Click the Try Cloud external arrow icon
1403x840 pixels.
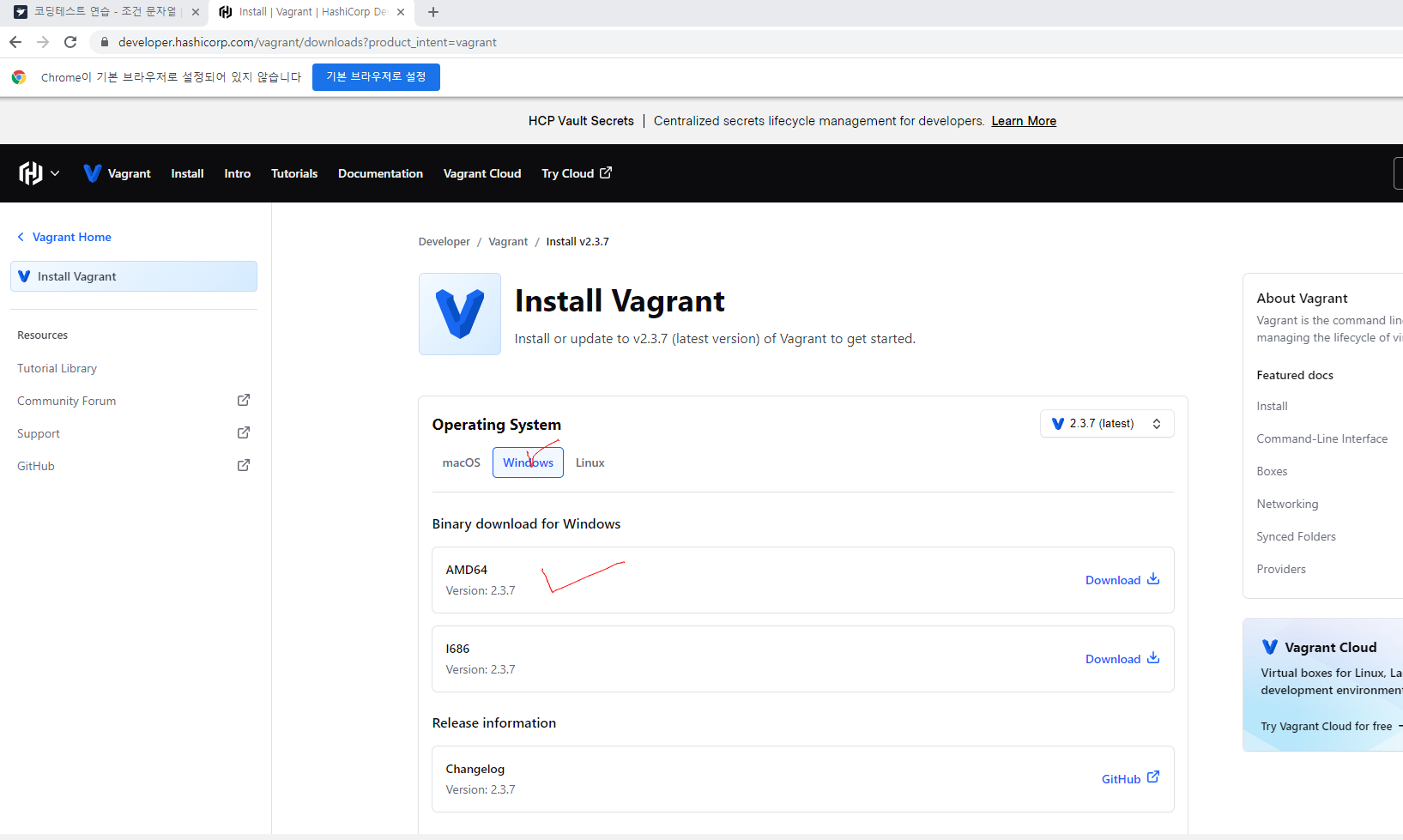606,172
